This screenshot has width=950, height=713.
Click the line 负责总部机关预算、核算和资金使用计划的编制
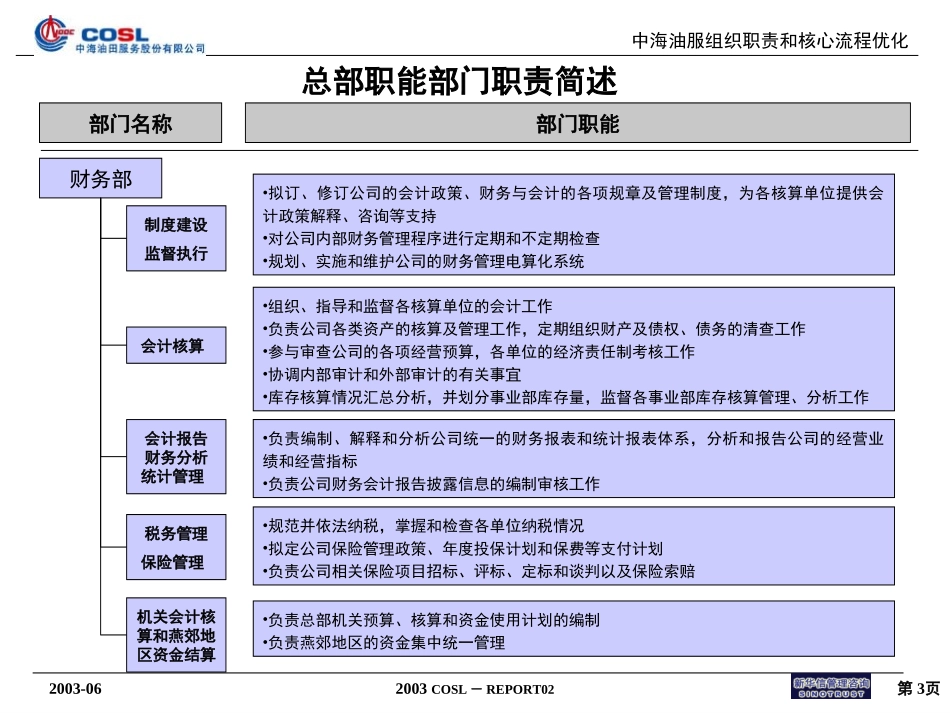click(431, 620)
